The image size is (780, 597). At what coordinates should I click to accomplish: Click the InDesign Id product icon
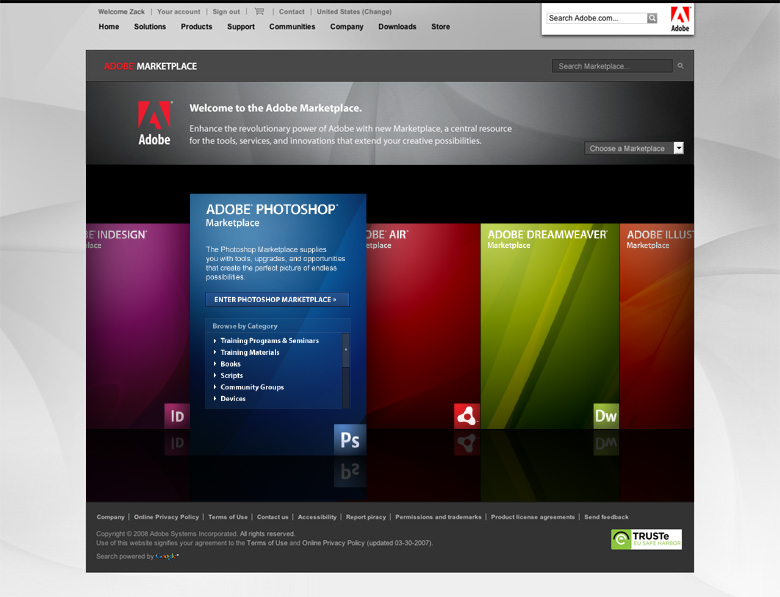[177, 416]
